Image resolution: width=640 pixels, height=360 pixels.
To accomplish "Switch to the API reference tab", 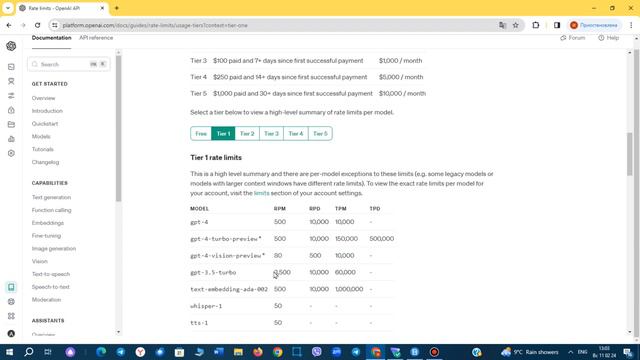I will (96, 38).
